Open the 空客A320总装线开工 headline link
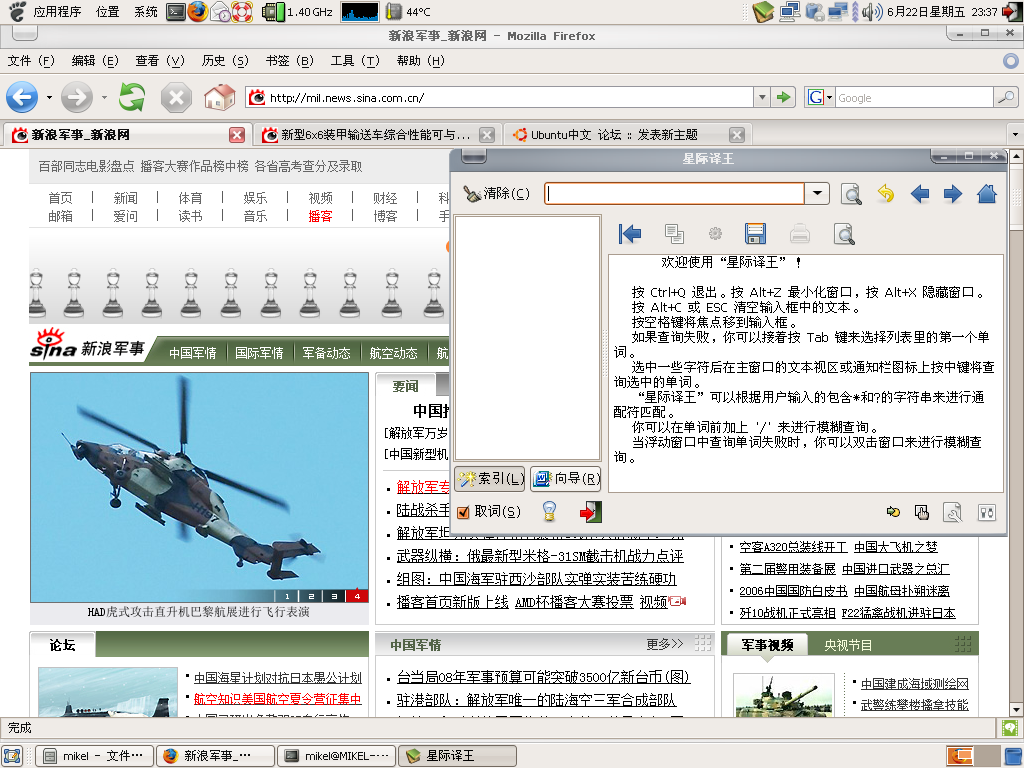 coord(793,547)
